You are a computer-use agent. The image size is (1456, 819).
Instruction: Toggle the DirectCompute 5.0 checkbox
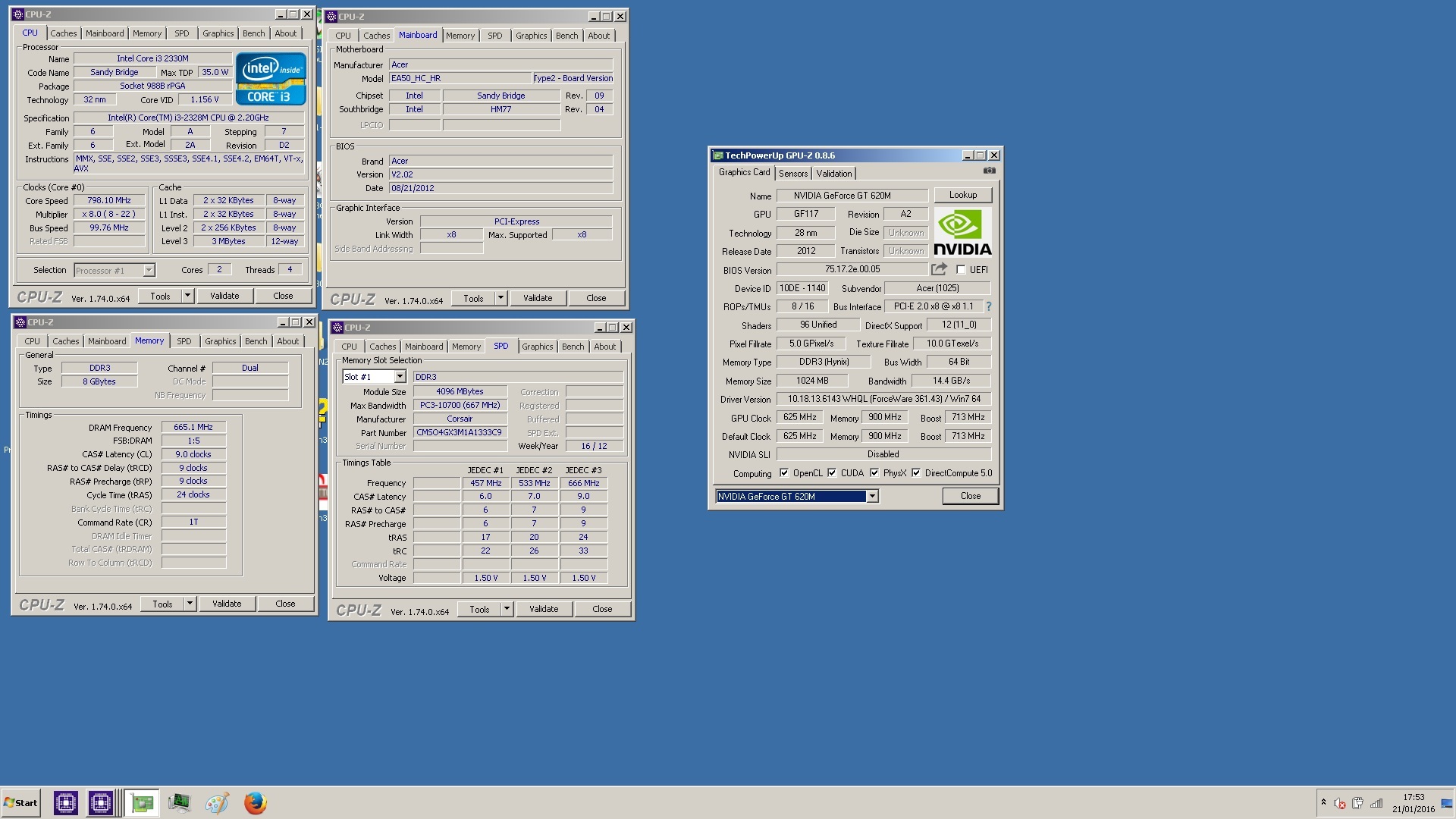(x=916, y=472)
